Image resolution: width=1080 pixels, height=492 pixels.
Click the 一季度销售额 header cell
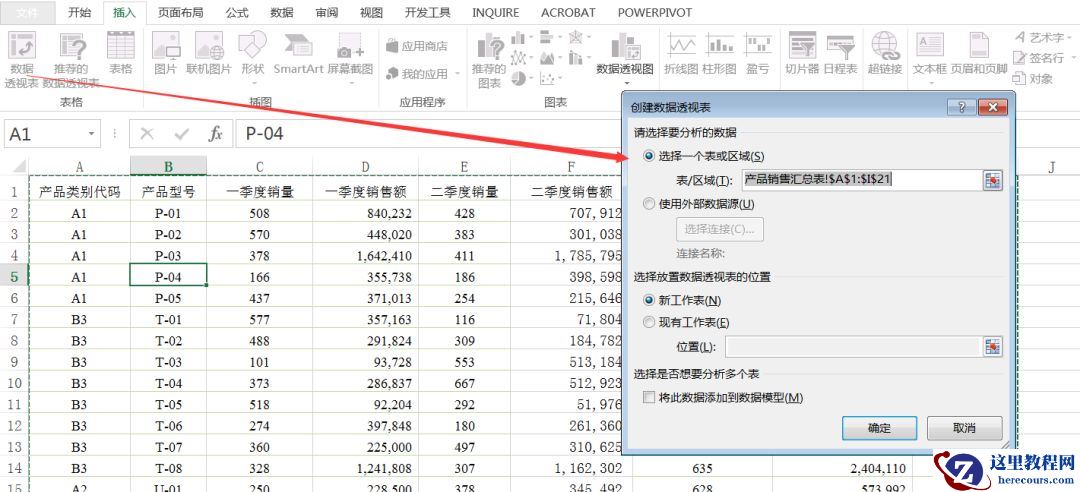[x=365, y=192]
